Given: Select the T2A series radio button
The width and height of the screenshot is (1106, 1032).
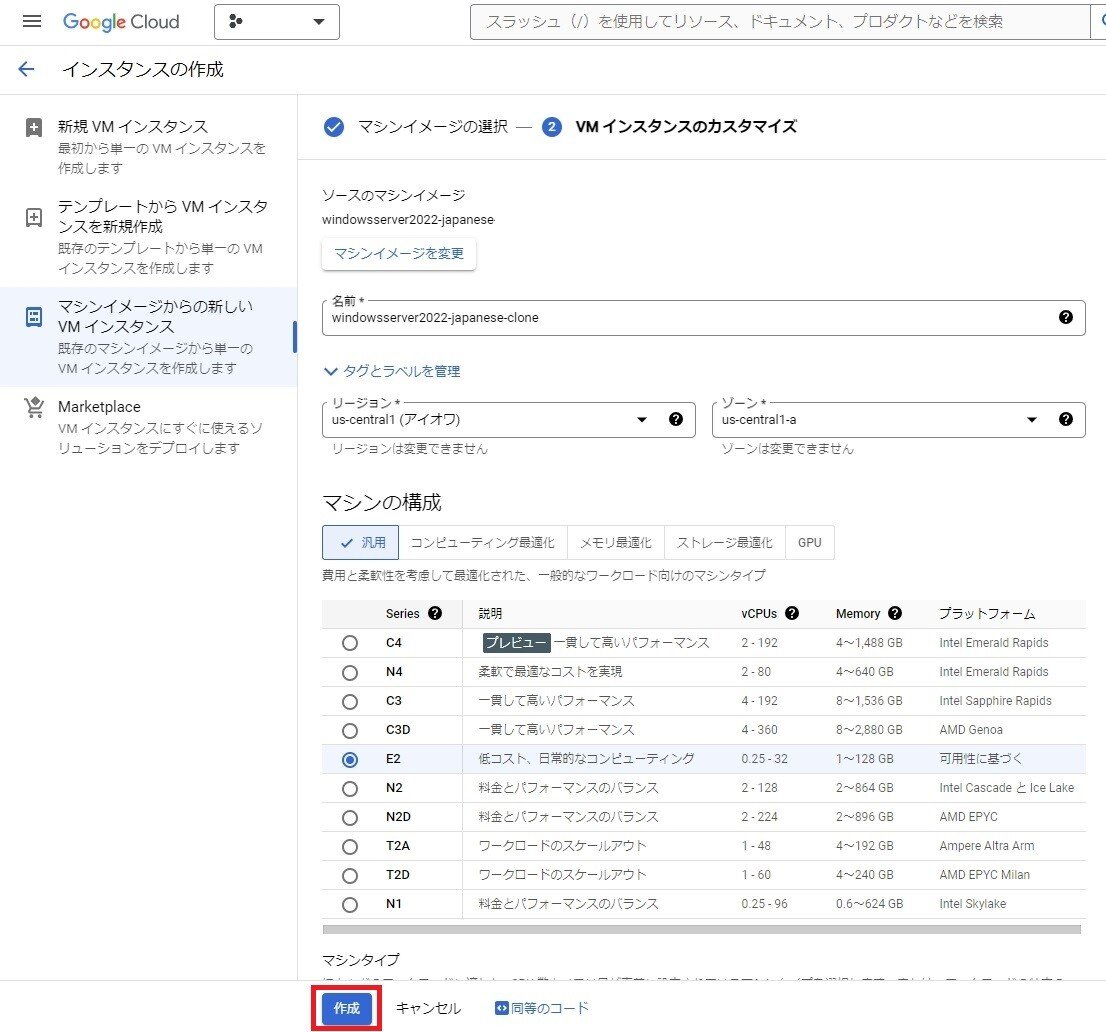Looking at the screenshot, I should coord(350,846).
